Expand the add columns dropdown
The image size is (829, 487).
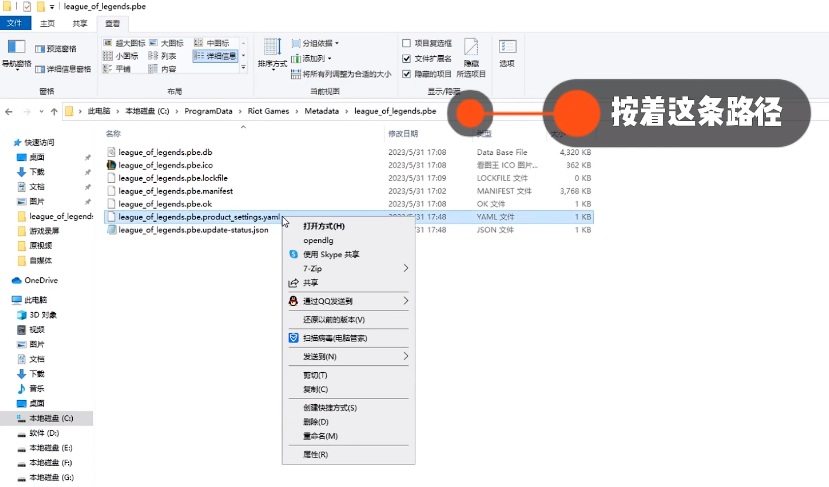pos(311,58)
